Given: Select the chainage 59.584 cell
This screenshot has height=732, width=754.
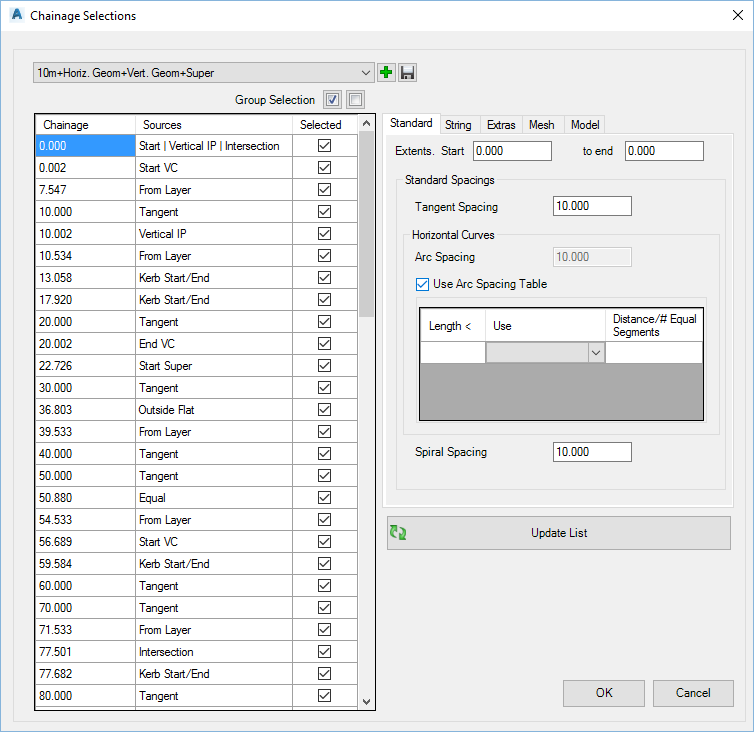Looking at the screenshot, I should 86,564.
